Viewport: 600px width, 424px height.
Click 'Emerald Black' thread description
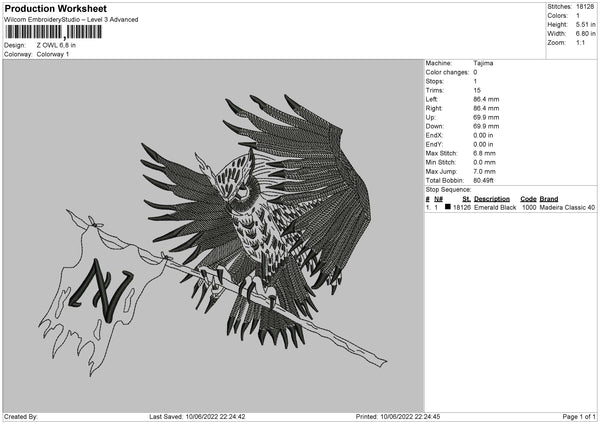click(x=495, y=207)
